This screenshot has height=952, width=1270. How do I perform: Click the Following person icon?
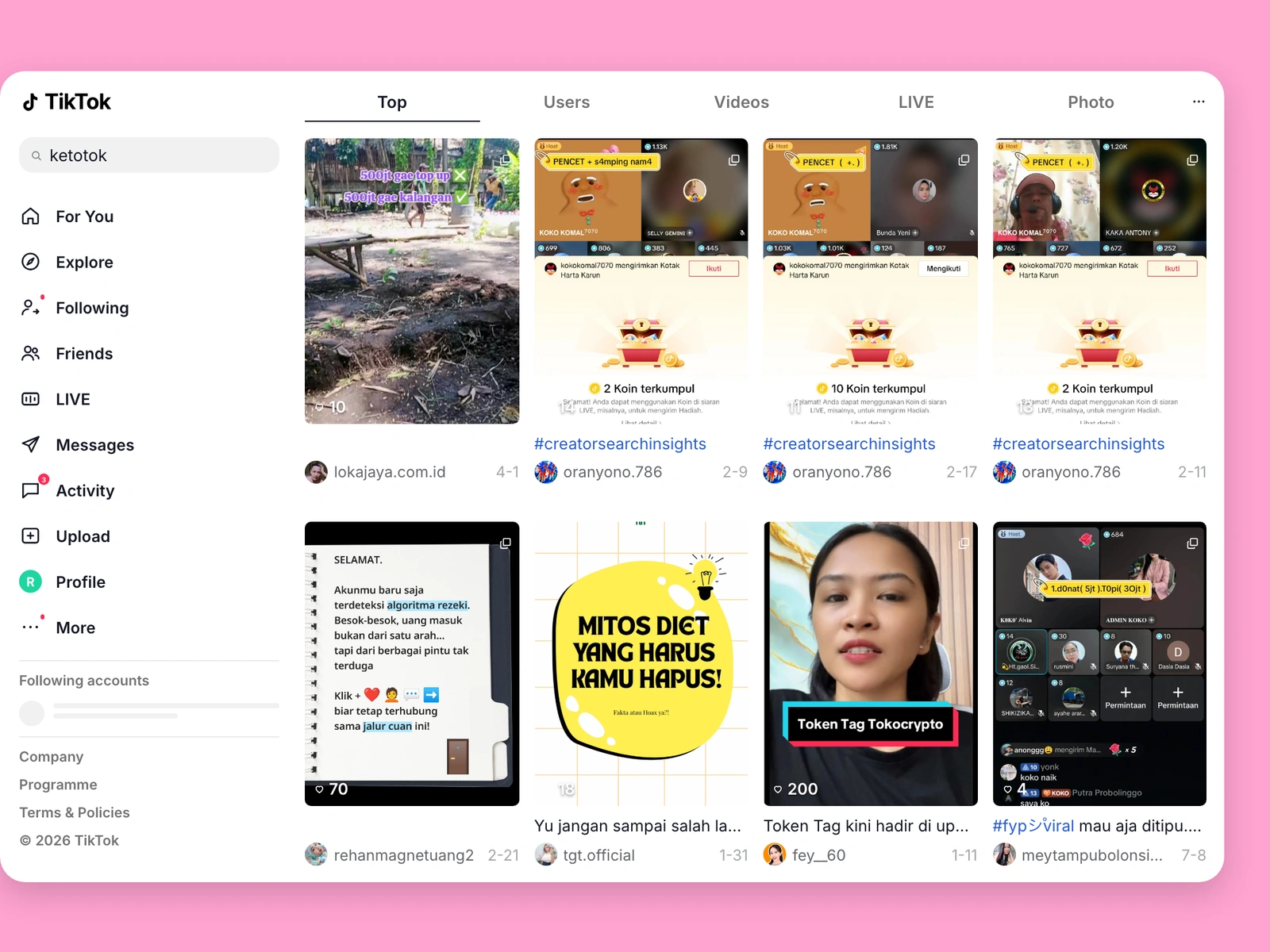pyautogui.click(x=30, y=308)
